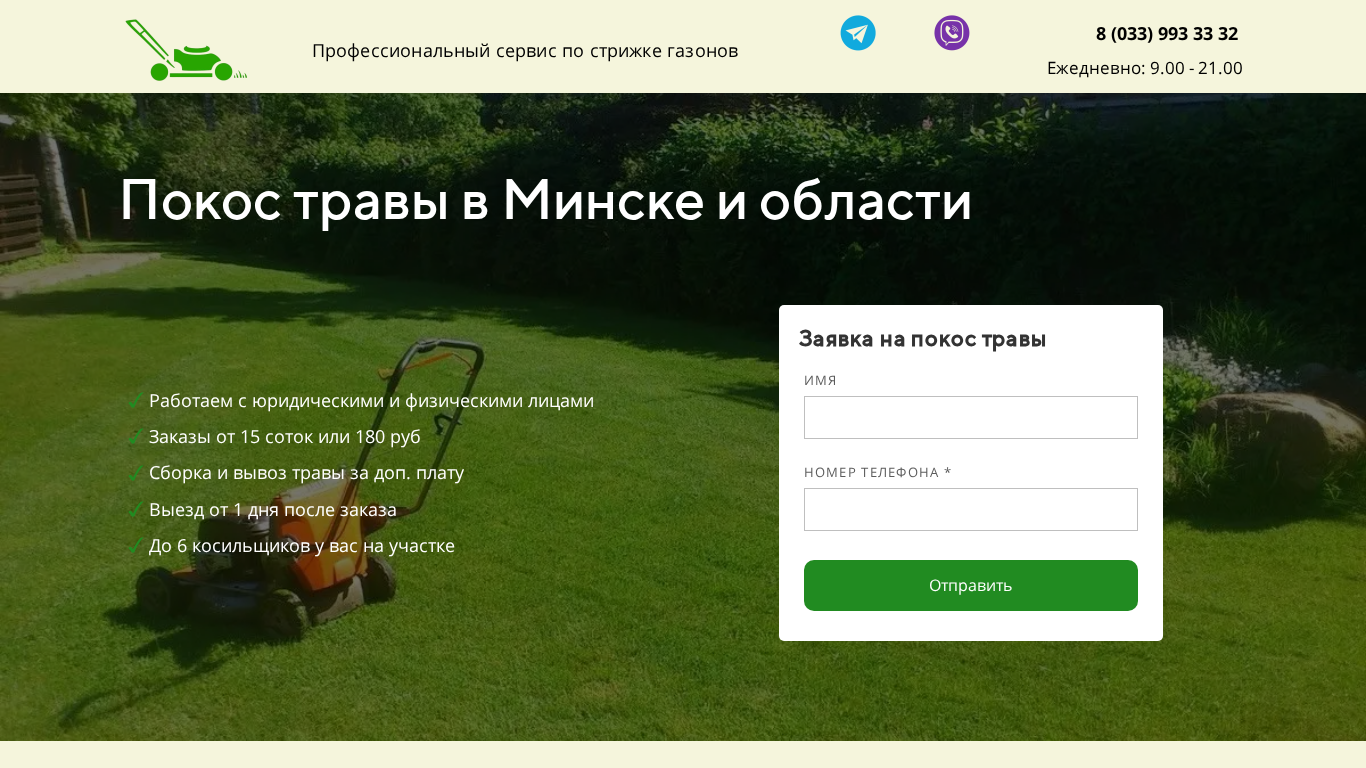Screen dimensions: 1366x768
Task: Call the phone number 8 (033) 993 33 32
Action: click(x=1167, y=34)
